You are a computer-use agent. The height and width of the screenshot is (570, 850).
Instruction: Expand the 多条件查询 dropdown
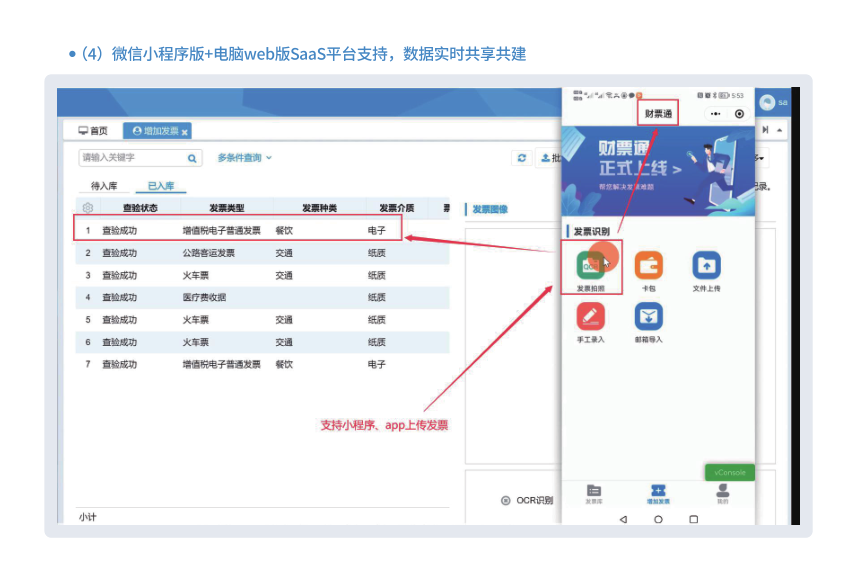click(245, 158)
